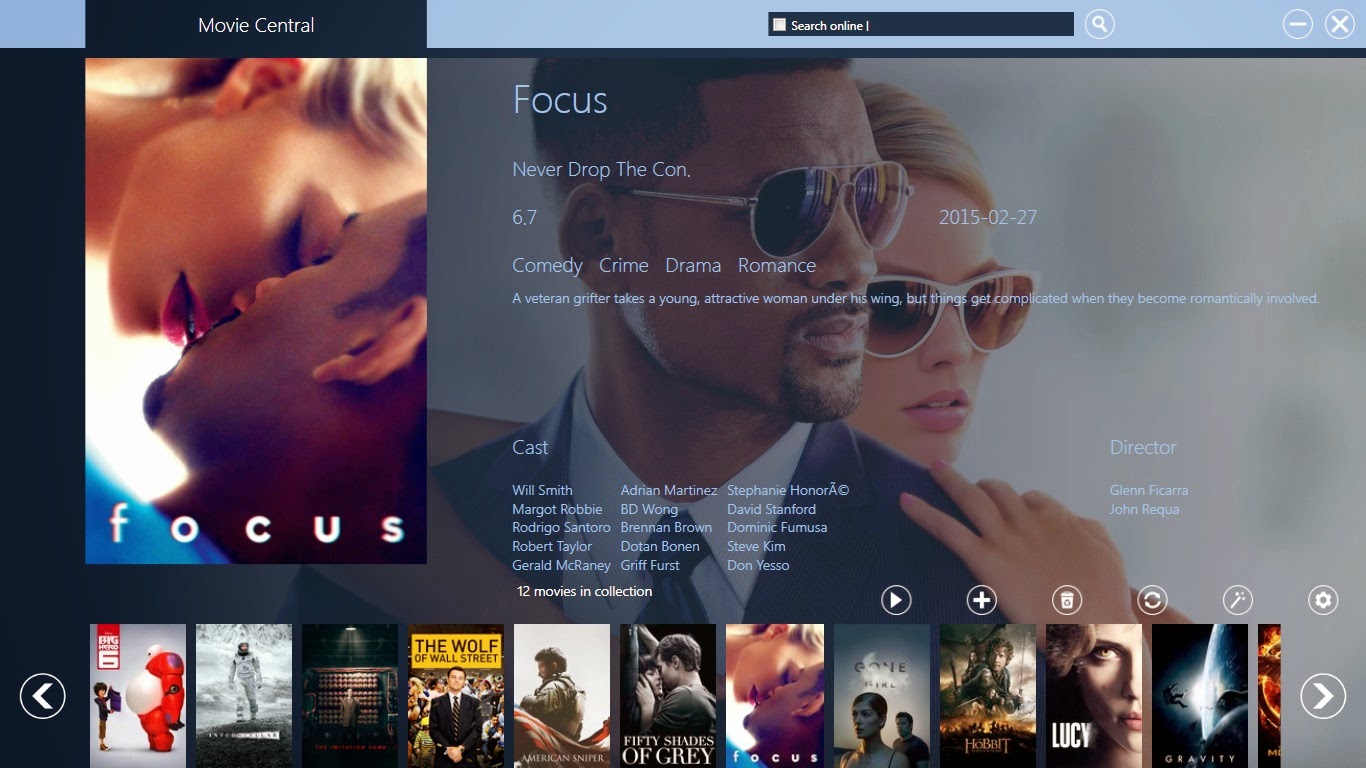The width and height of the screenshot is (1366, 768).
Task: Click the Cast section heading
Action: pos(530,447)
